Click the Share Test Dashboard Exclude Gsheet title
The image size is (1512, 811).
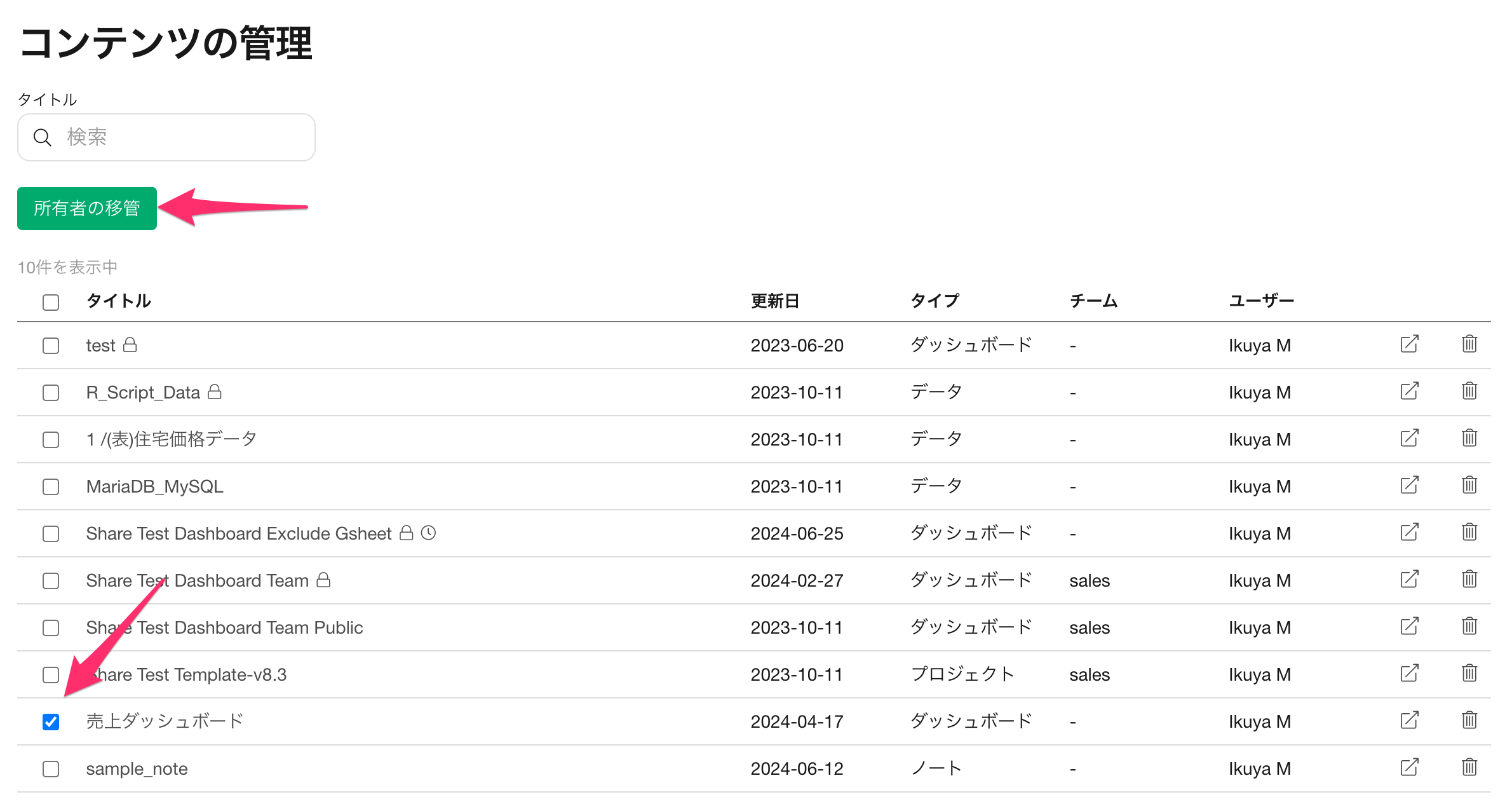[x=238, y=534]
